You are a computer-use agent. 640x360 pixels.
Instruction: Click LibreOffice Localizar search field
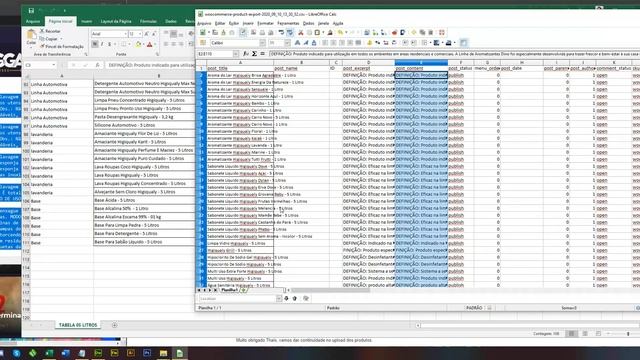coord(237,298)
